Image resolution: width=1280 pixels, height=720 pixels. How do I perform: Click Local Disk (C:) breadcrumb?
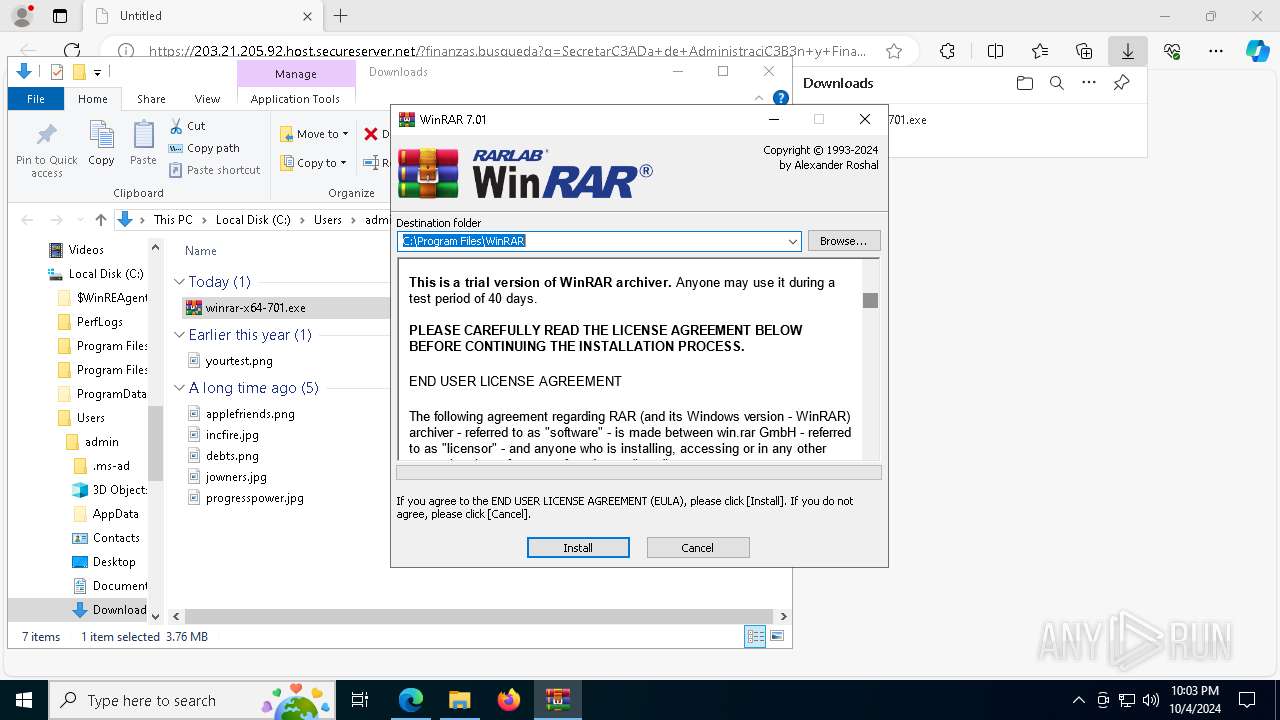(253, 220)
